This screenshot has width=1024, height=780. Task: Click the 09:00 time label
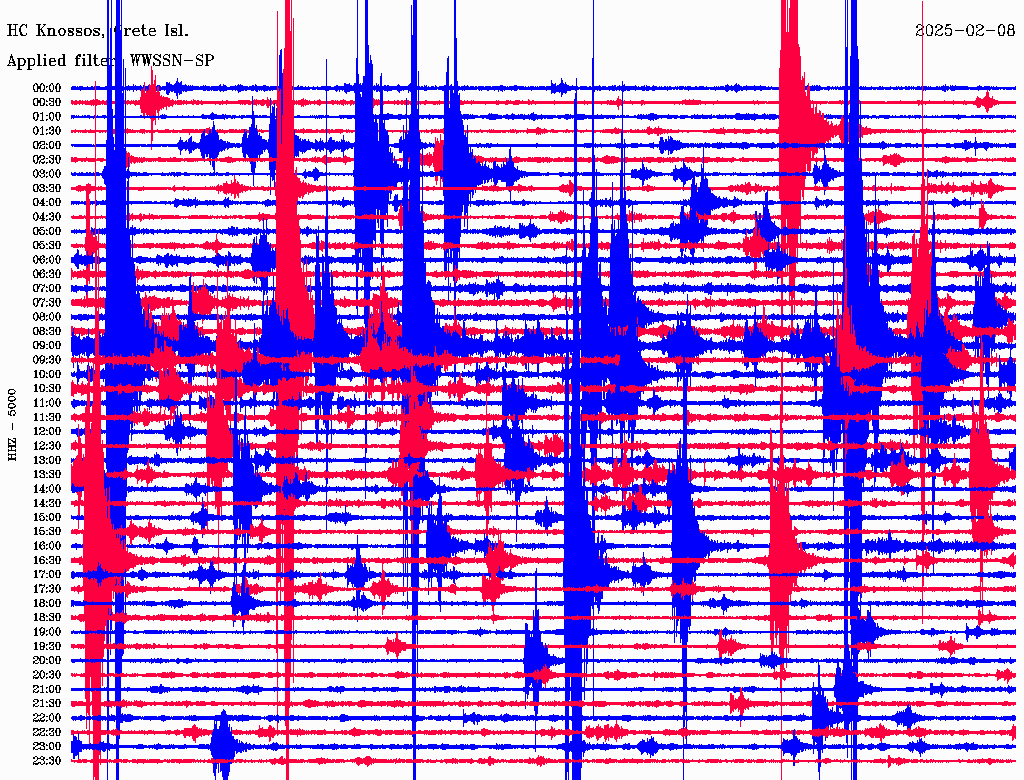[x=47, y=346]
